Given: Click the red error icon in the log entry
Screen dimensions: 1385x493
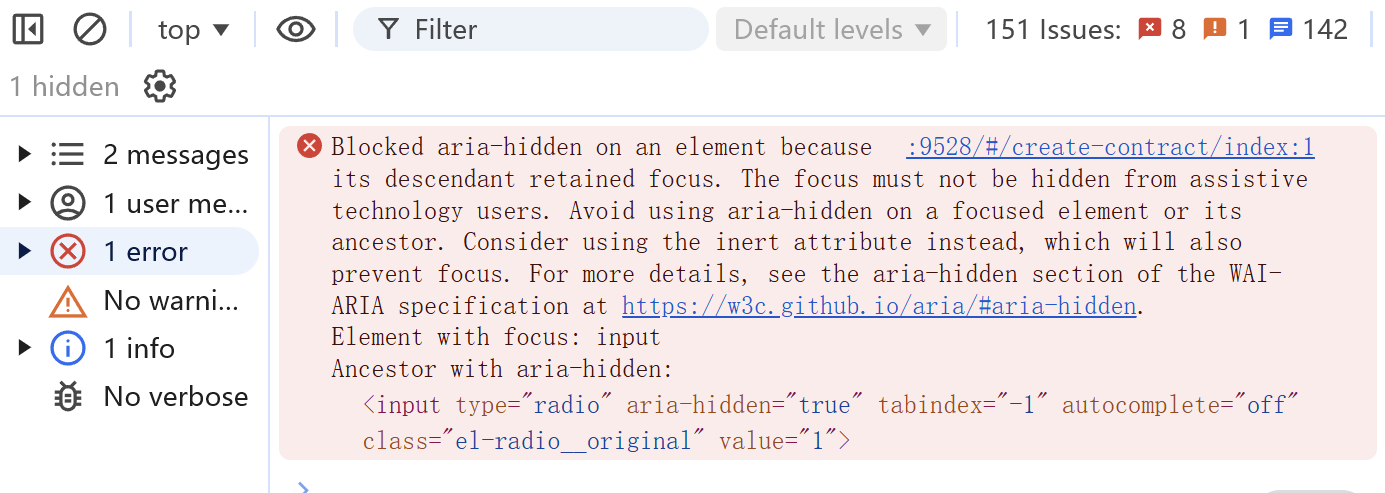Looking at the screenshot, I should (x=310, y=147).
